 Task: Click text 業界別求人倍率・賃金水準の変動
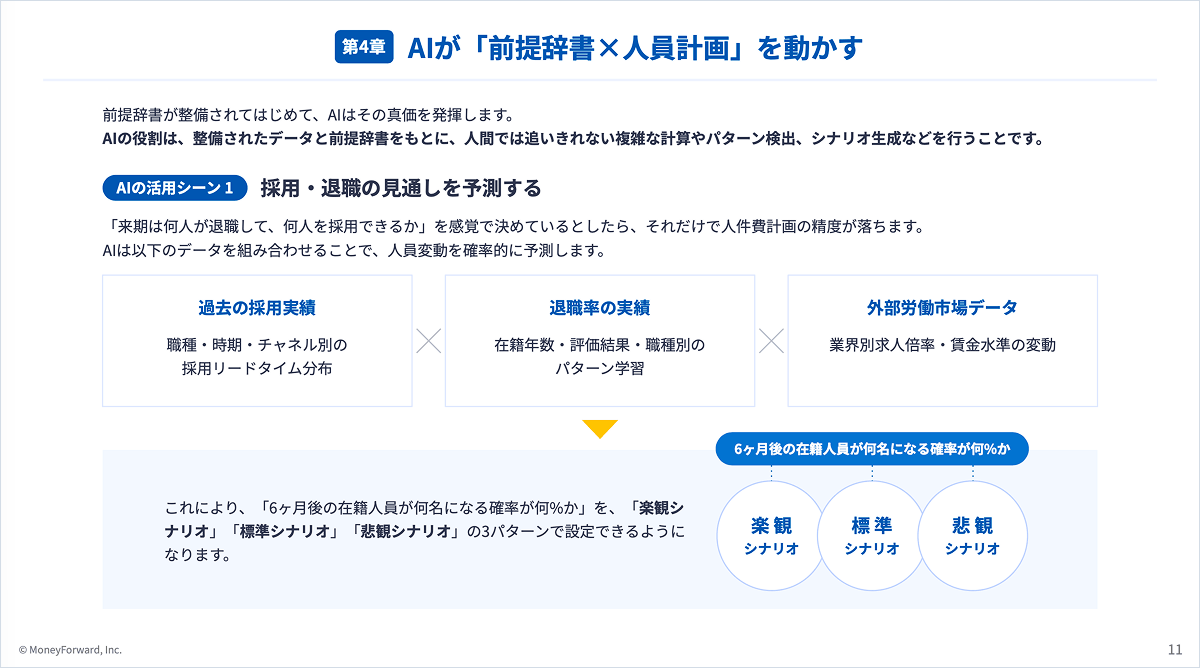point(942,345)
